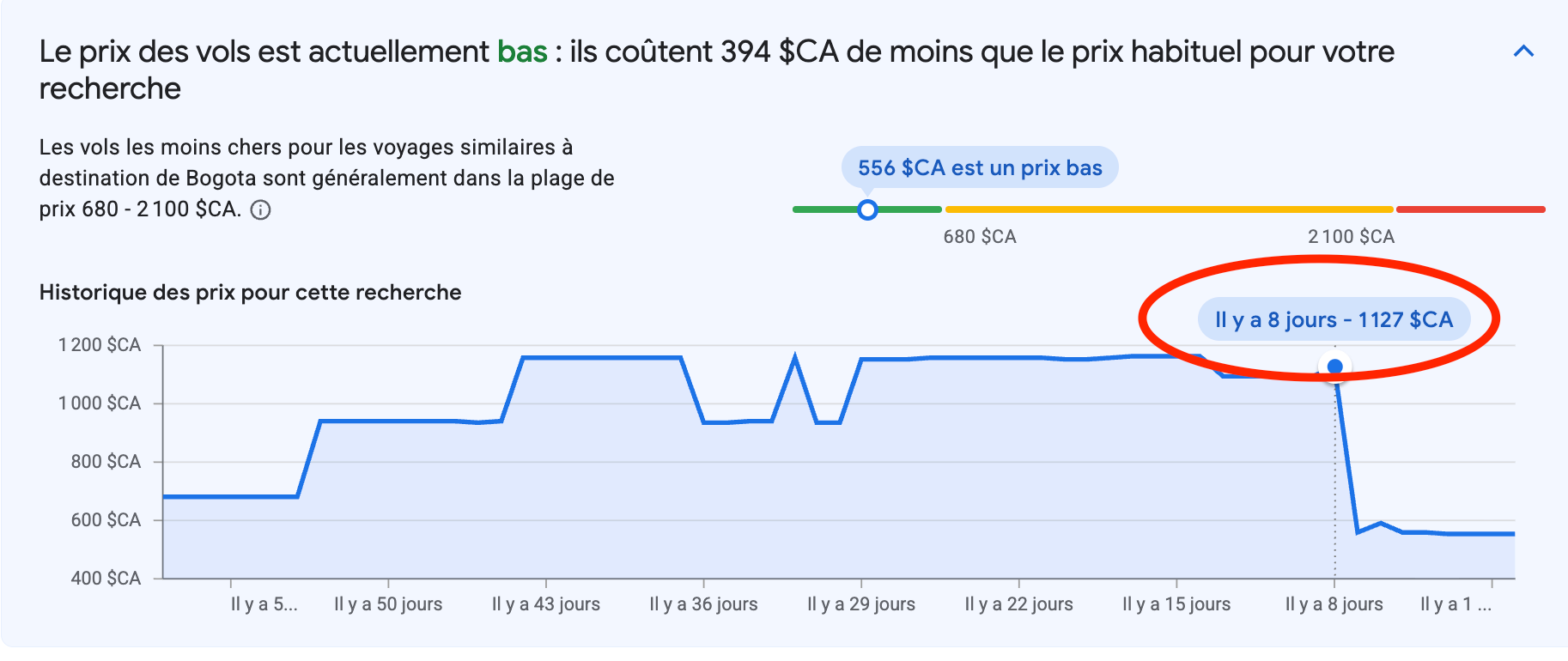Image resolution: width=1568 pixels, height=661 pixels.
Task: Click the "Il y a 8 jours" axis label
Action: tap(1334, 604)
